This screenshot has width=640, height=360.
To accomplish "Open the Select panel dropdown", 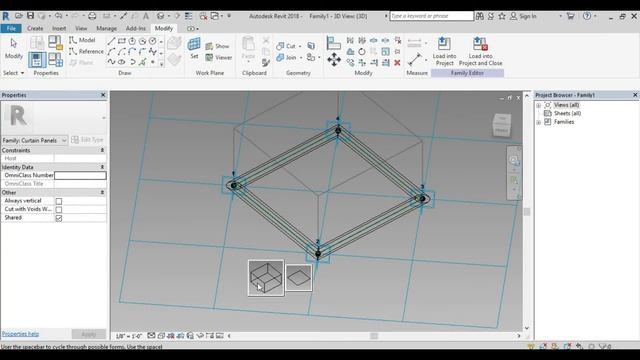I will tap(13, 73).
